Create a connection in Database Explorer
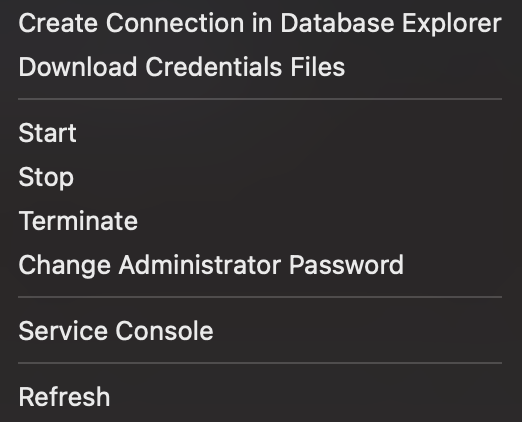This screenshot has height=422, width=522. tap(260, 23)
